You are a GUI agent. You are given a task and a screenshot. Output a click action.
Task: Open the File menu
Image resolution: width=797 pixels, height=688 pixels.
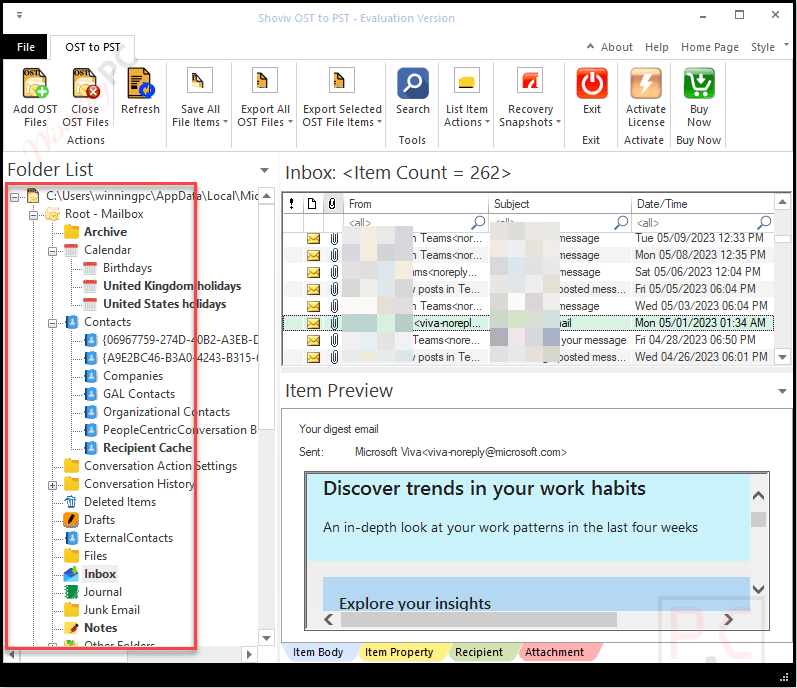25,47
